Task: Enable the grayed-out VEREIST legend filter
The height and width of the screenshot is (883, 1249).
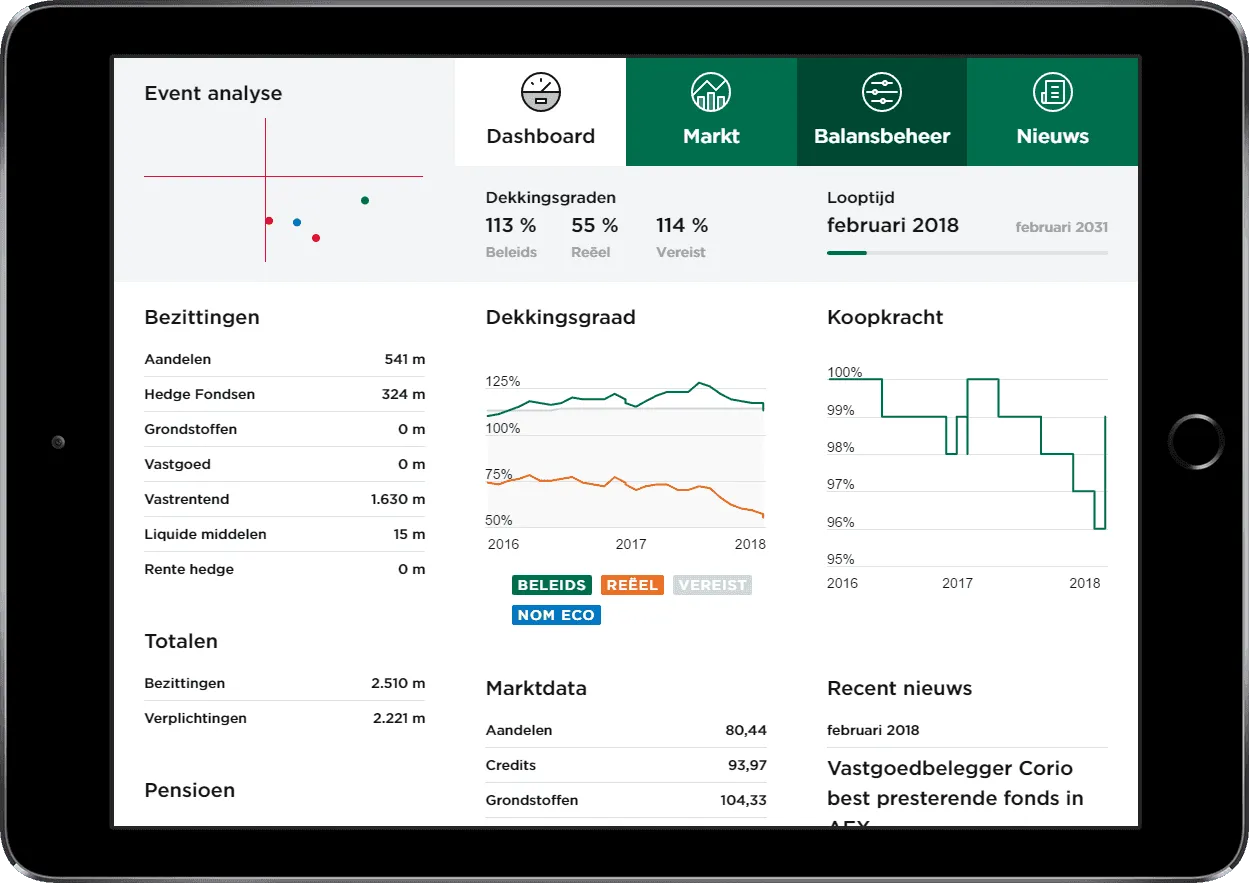Action: tap(712, 585)
